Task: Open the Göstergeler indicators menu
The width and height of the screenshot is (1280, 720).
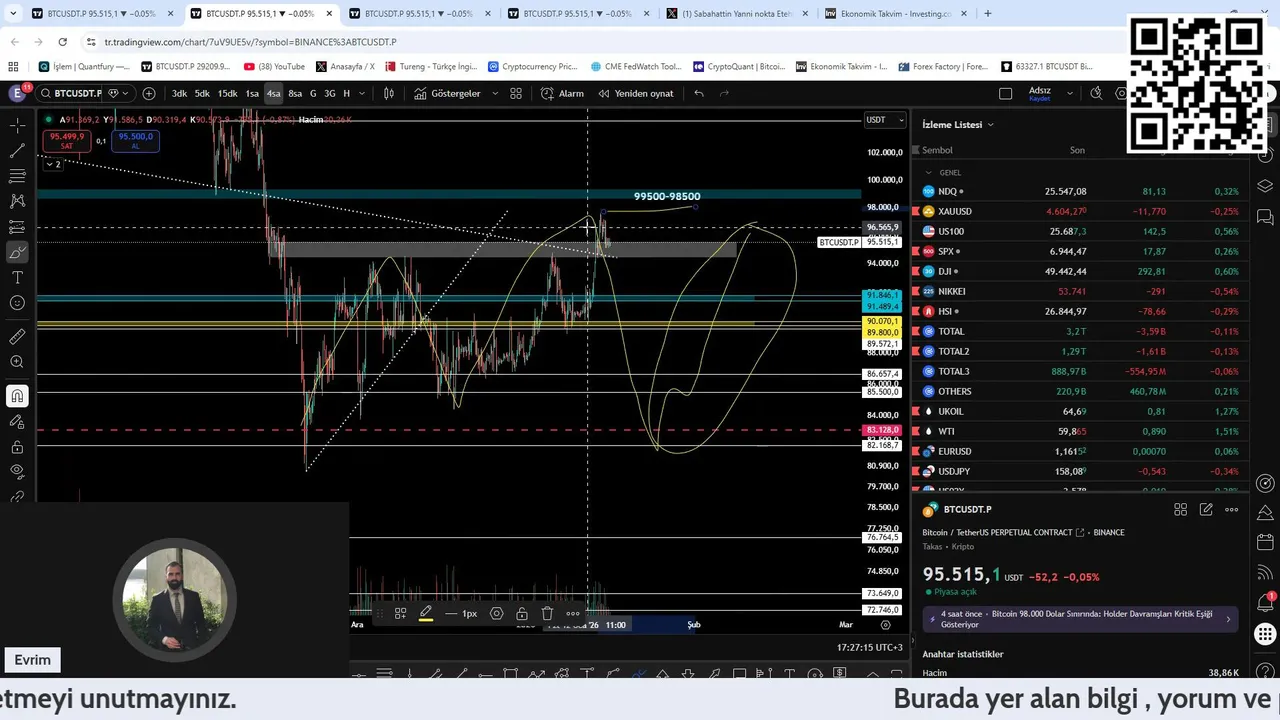Action: [448, 93]
